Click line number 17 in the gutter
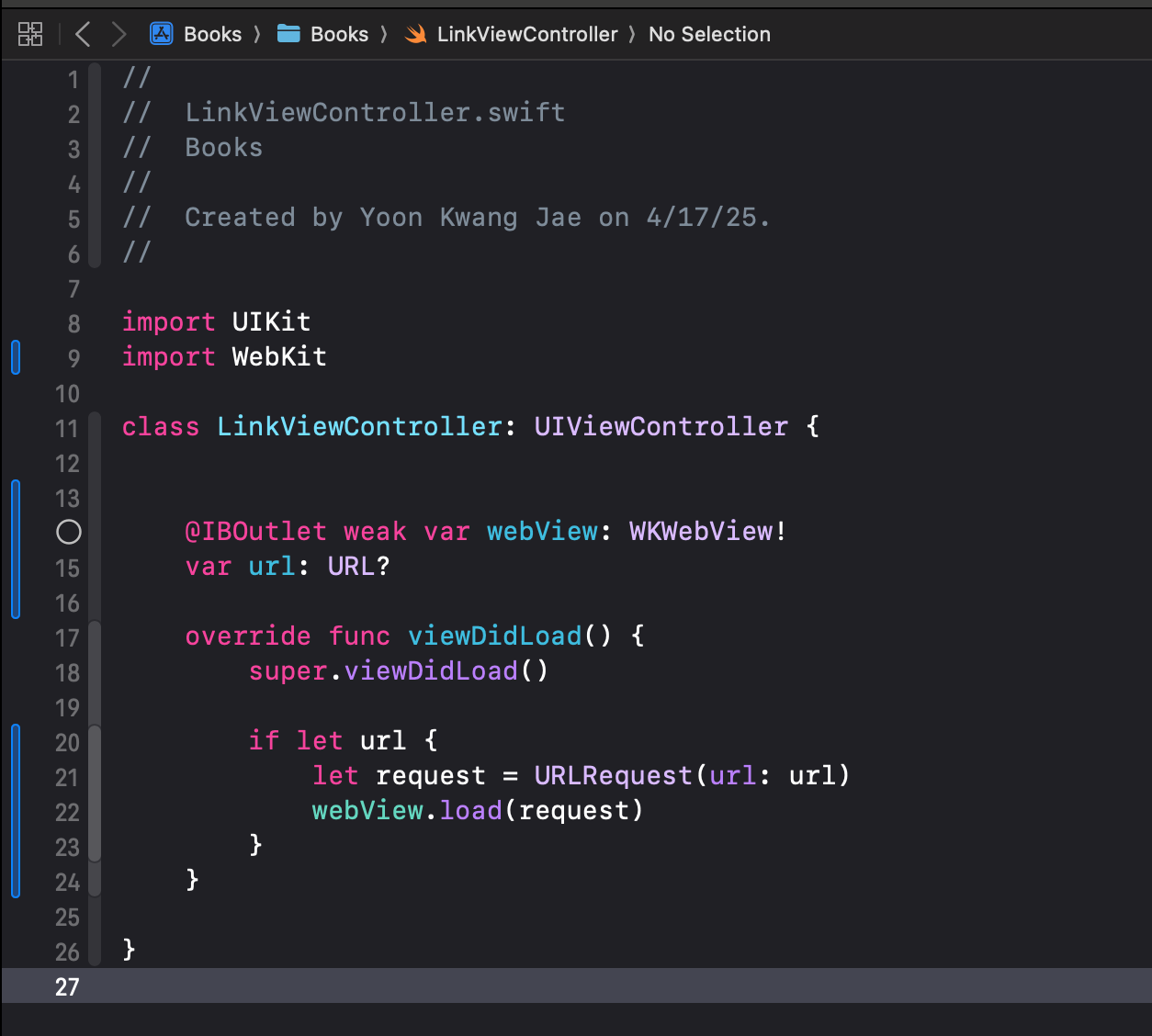This screenshot has height=1036, width=1152. 67,637
